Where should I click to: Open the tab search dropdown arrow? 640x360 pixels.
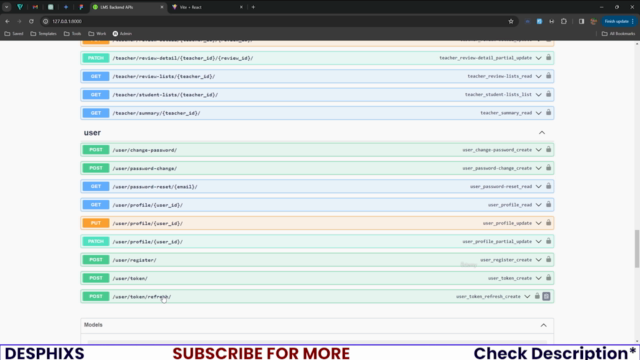point(7,7)
